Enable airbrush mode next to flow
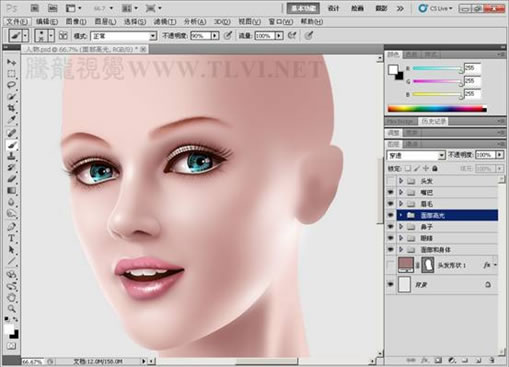Image resolution: width=509 pixels, height=367 pixels. [292, 35]
